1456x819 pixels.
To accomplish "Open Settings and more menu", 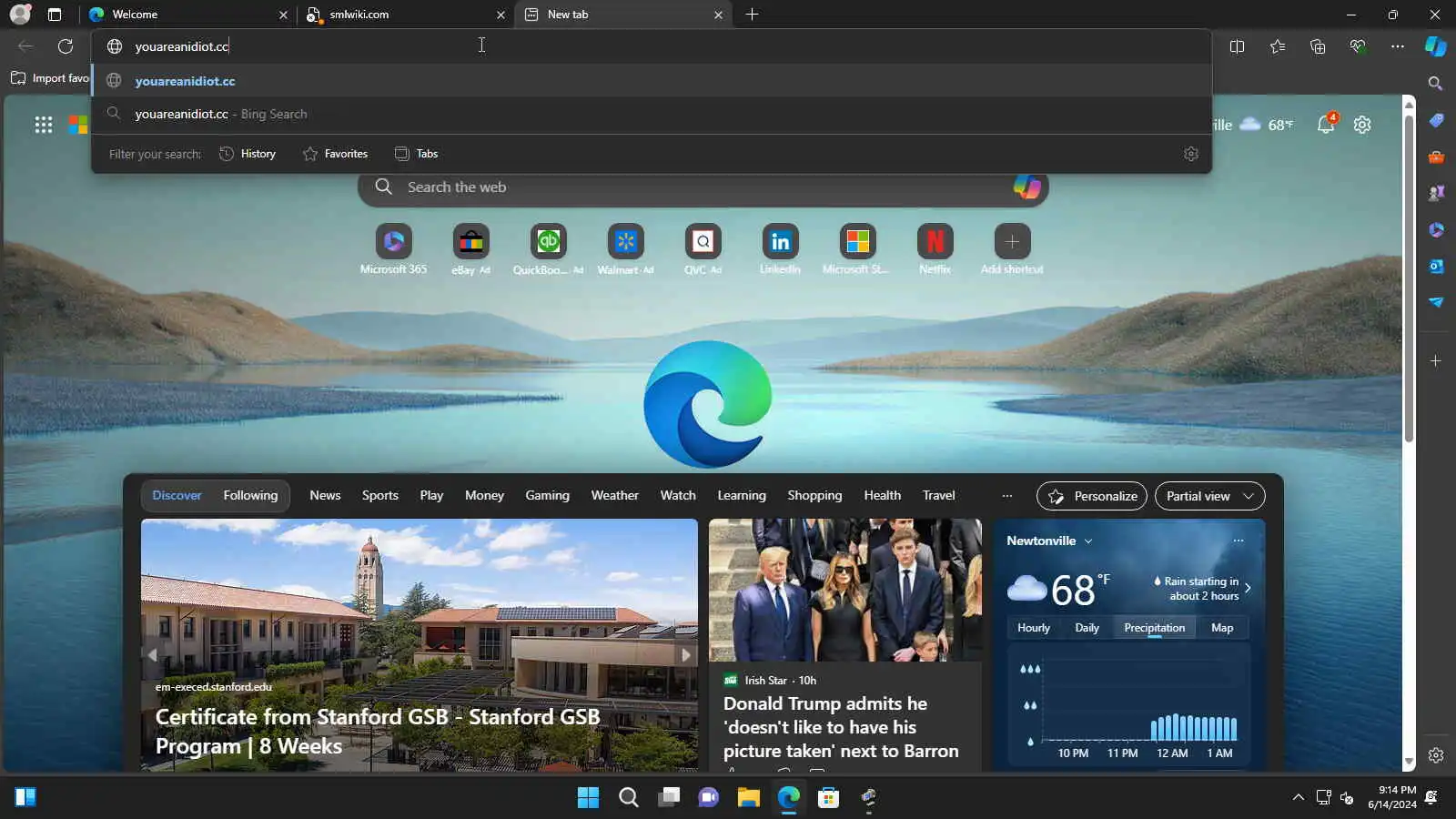I will pos(1398,46).
